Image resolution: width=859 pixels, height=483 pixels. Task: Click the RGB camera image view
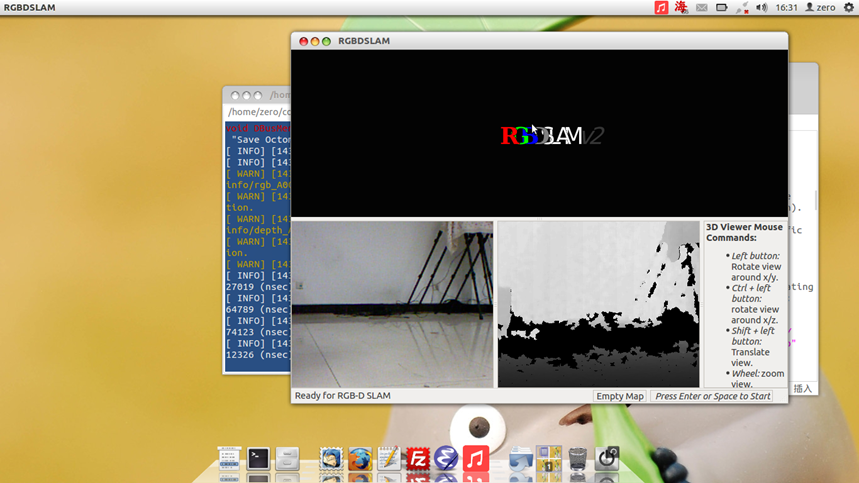coord(392,304)
